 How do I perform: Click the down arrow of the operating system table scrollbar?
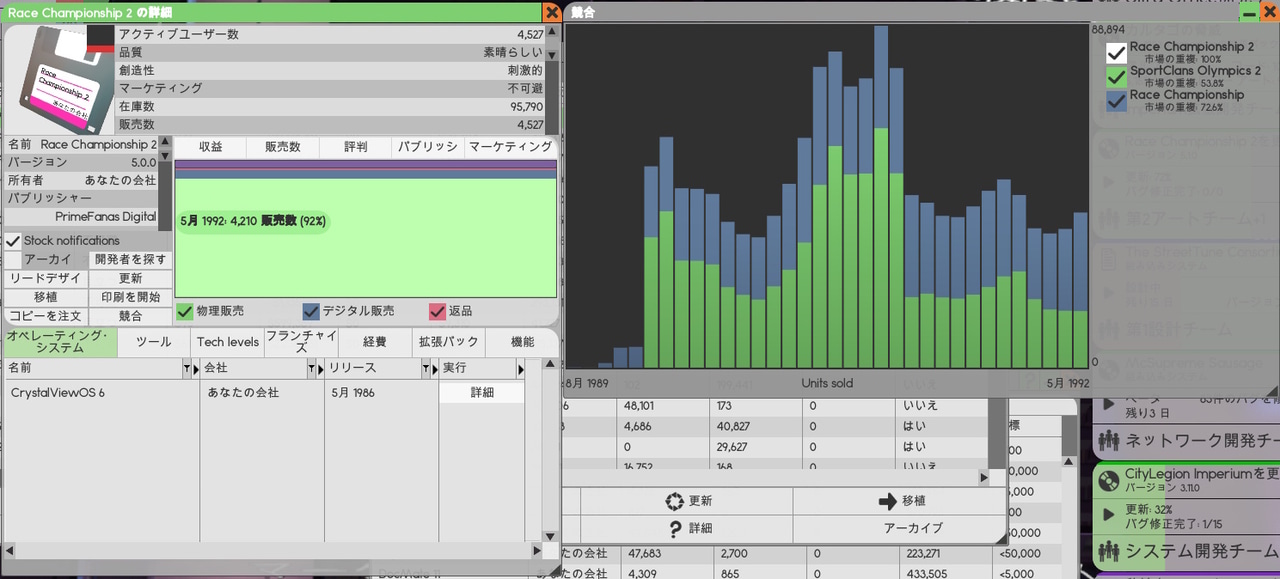pos(550,537)
